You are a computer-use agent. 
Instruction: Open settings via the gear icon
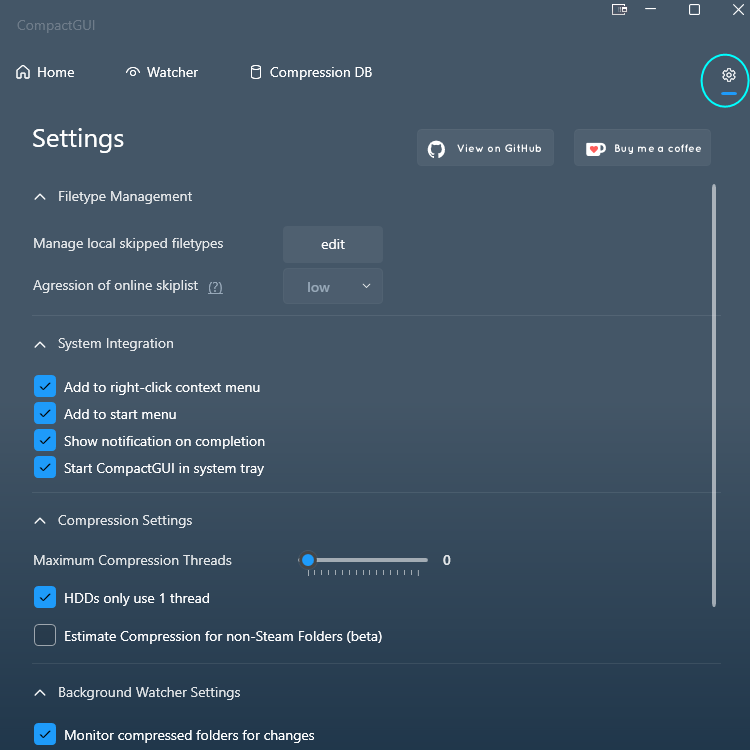click(x=728, y=75)
